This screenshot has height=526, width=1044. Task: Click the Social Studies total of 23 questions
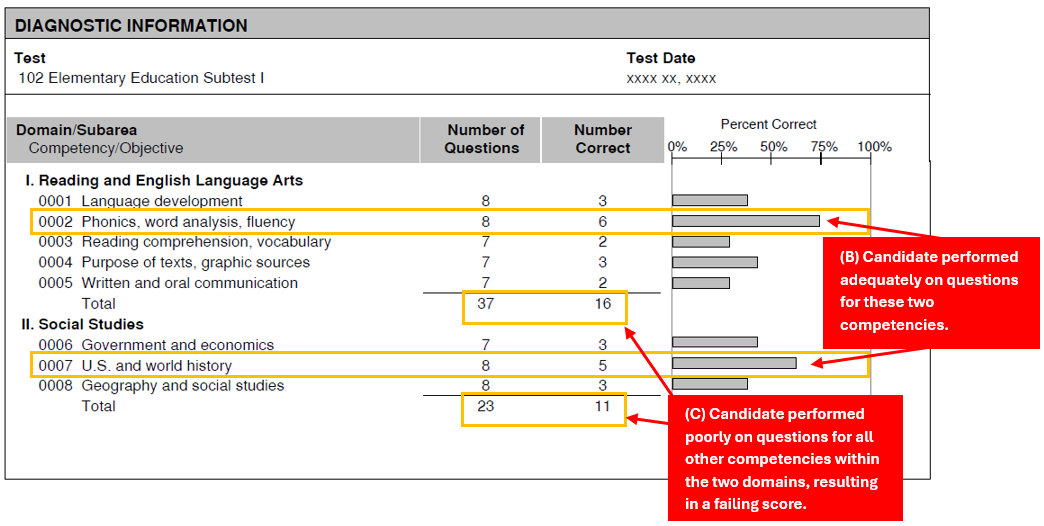click(486, 407)
